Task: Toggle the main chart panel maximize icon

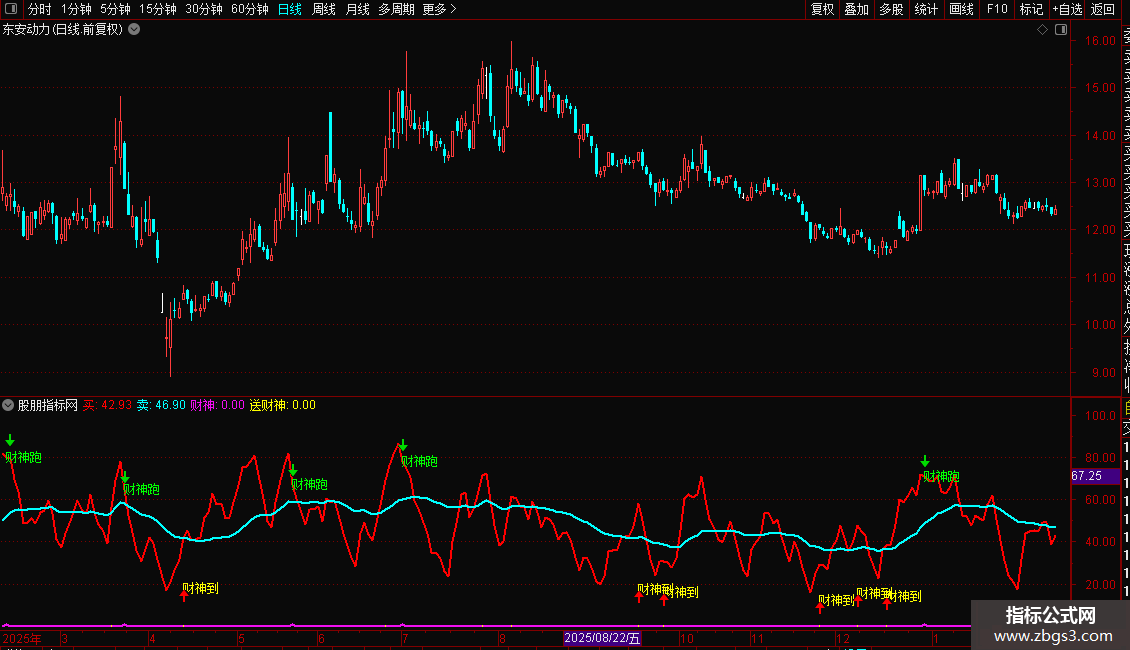Action: tap(1061, 30)
